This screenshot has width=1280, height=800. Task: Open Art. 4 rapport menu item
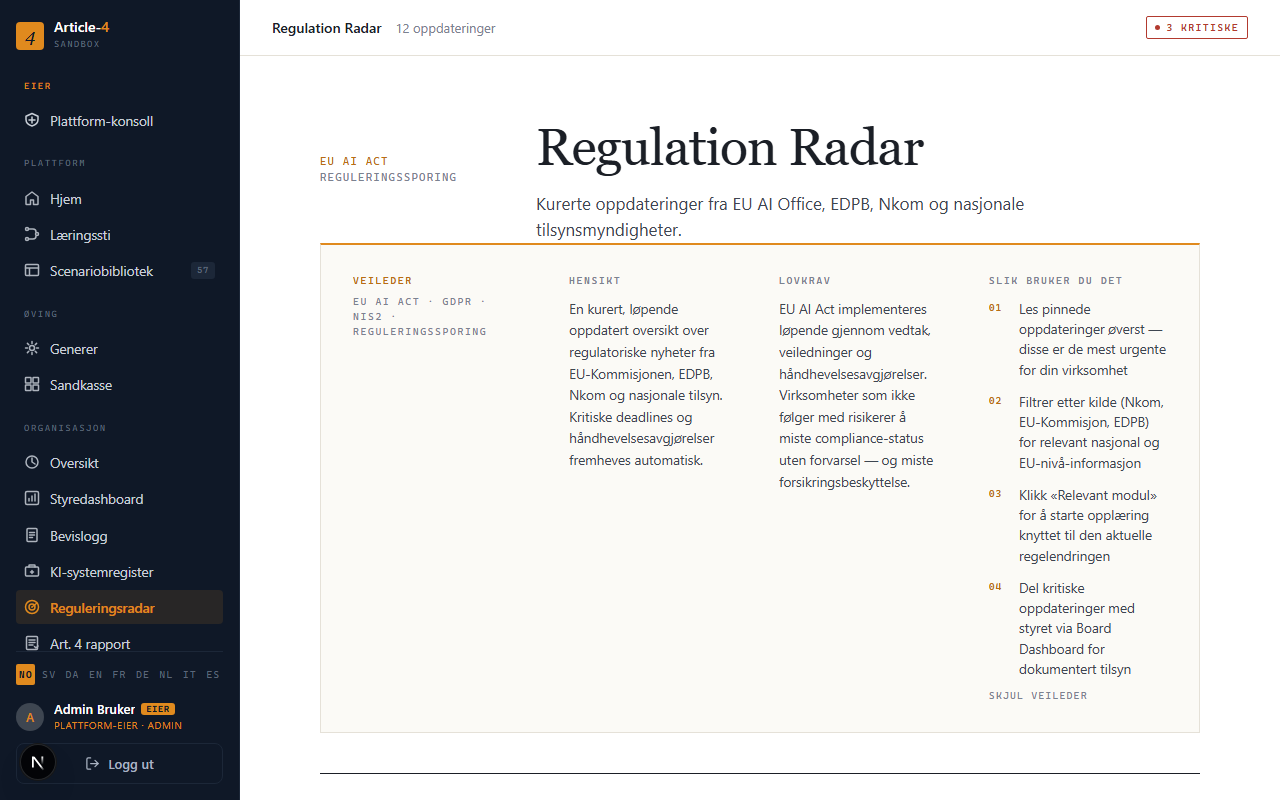119,644
